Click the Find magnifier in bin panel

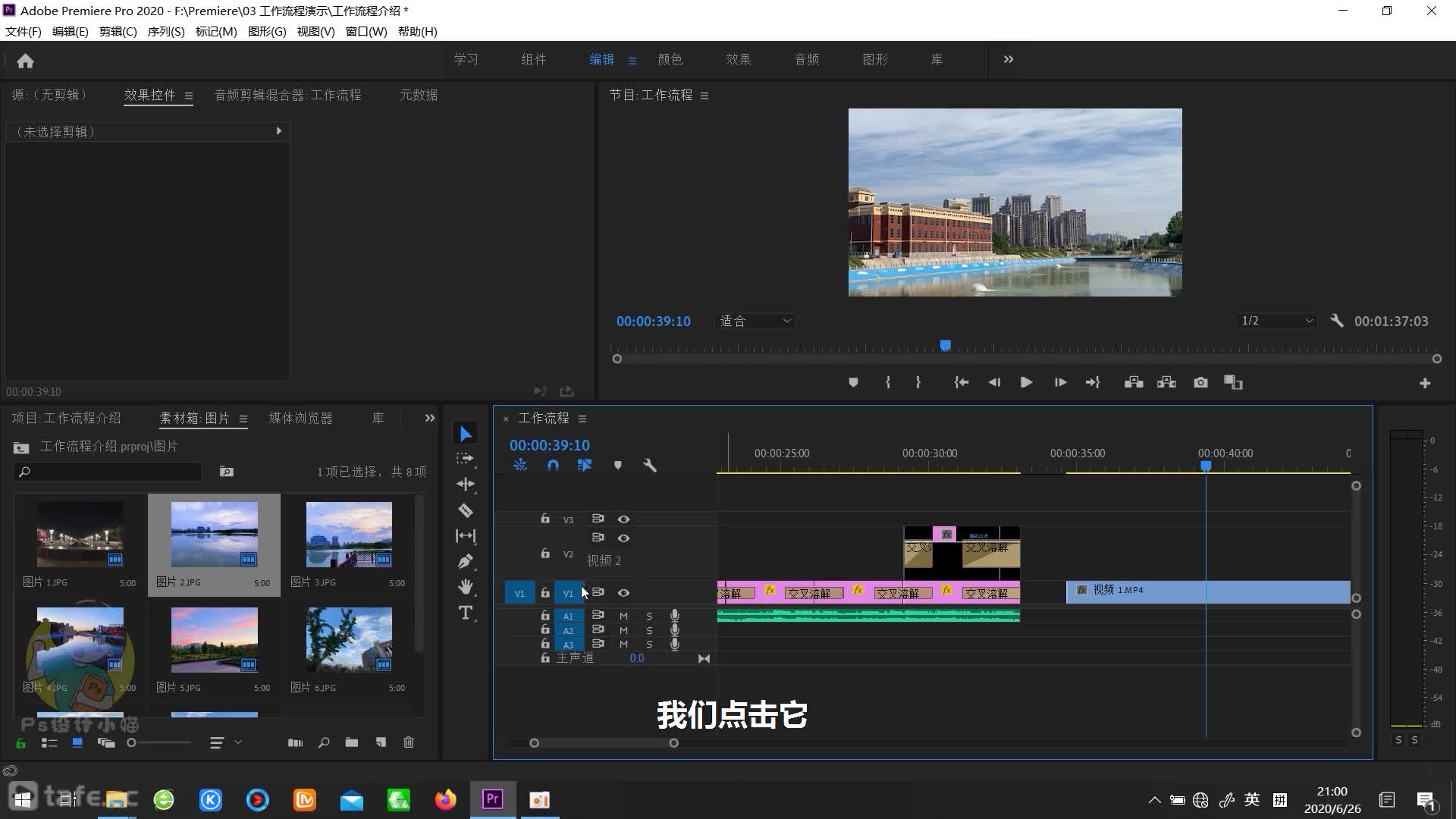point(324,742)
